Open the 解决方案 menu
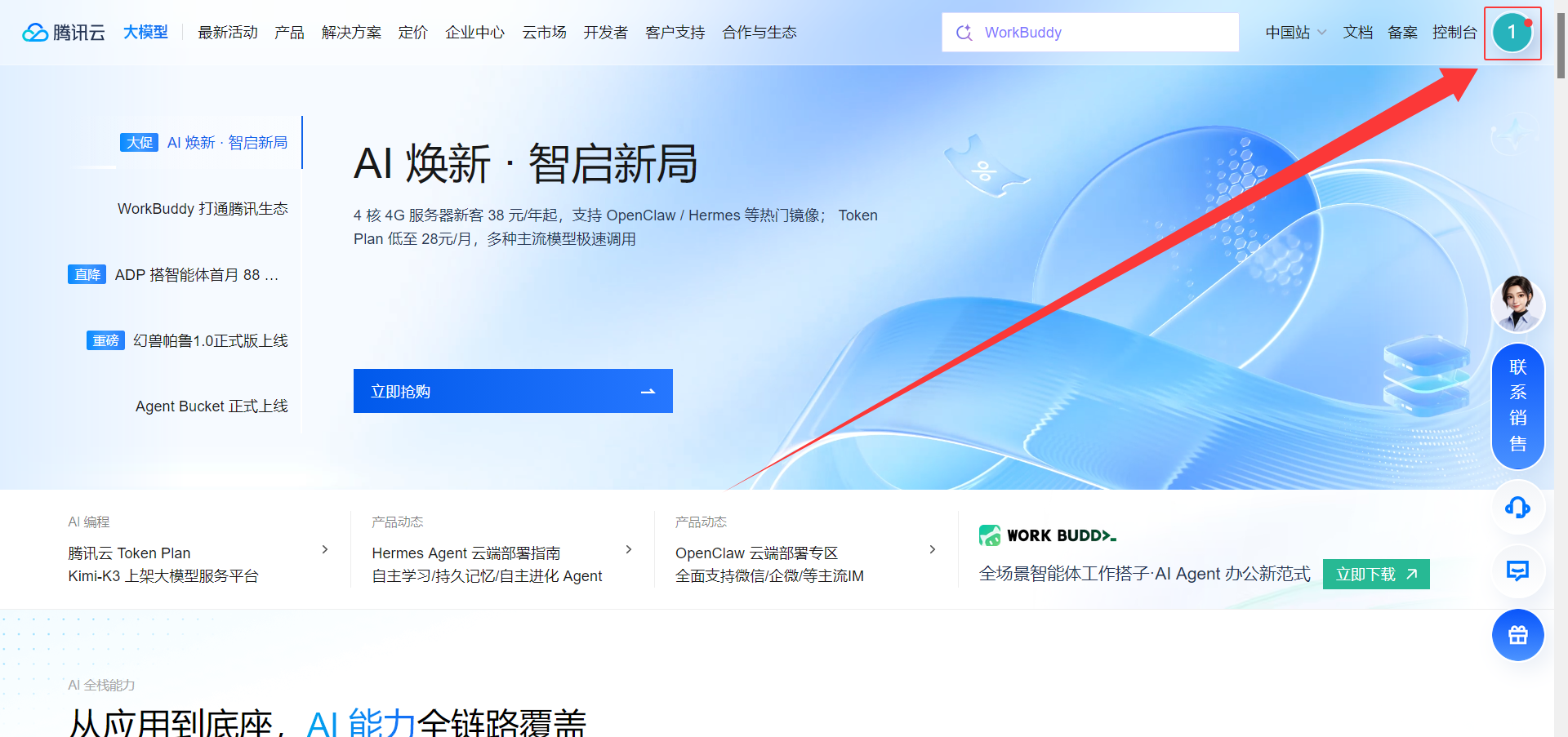The width and height of the screenshot is (1568, 737). tap(351, 33)
